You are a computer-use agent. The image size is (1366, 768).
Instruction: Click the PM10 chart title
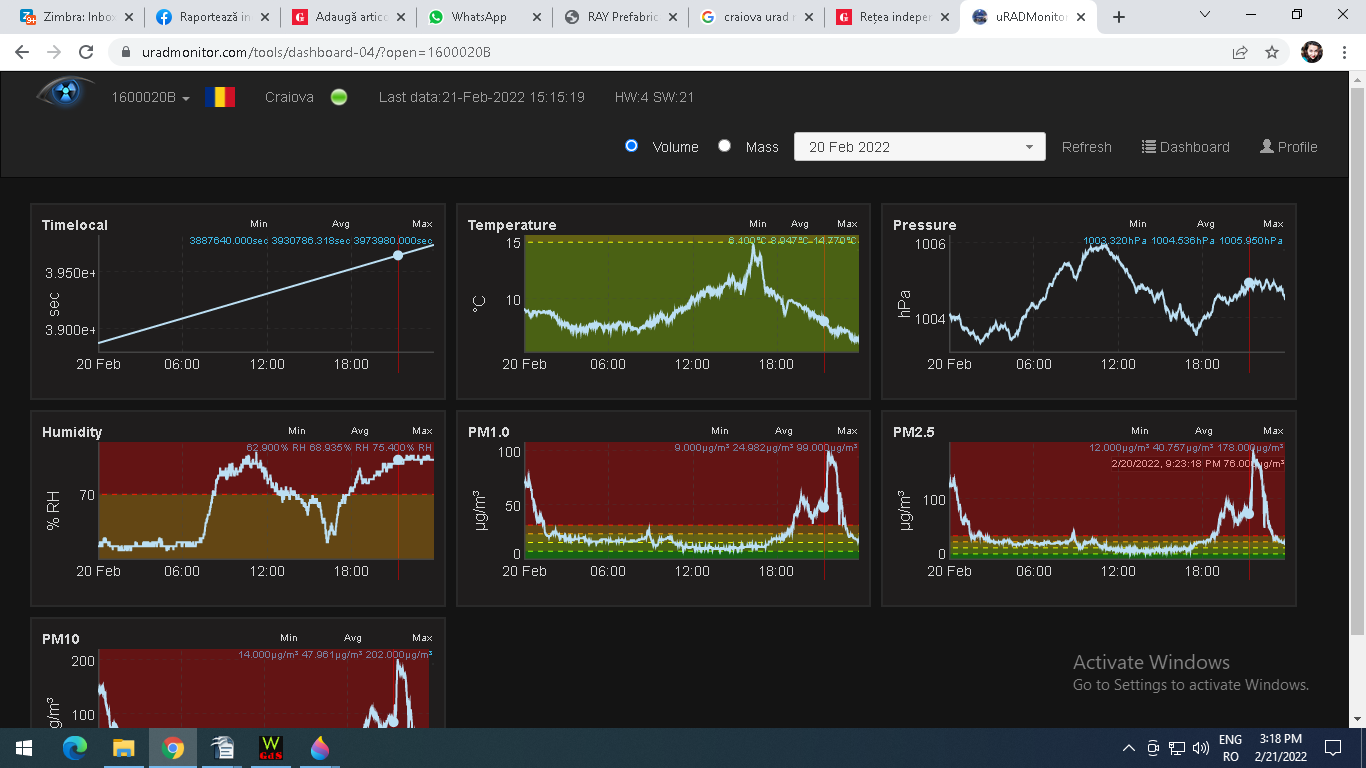(x=61, y=639)
